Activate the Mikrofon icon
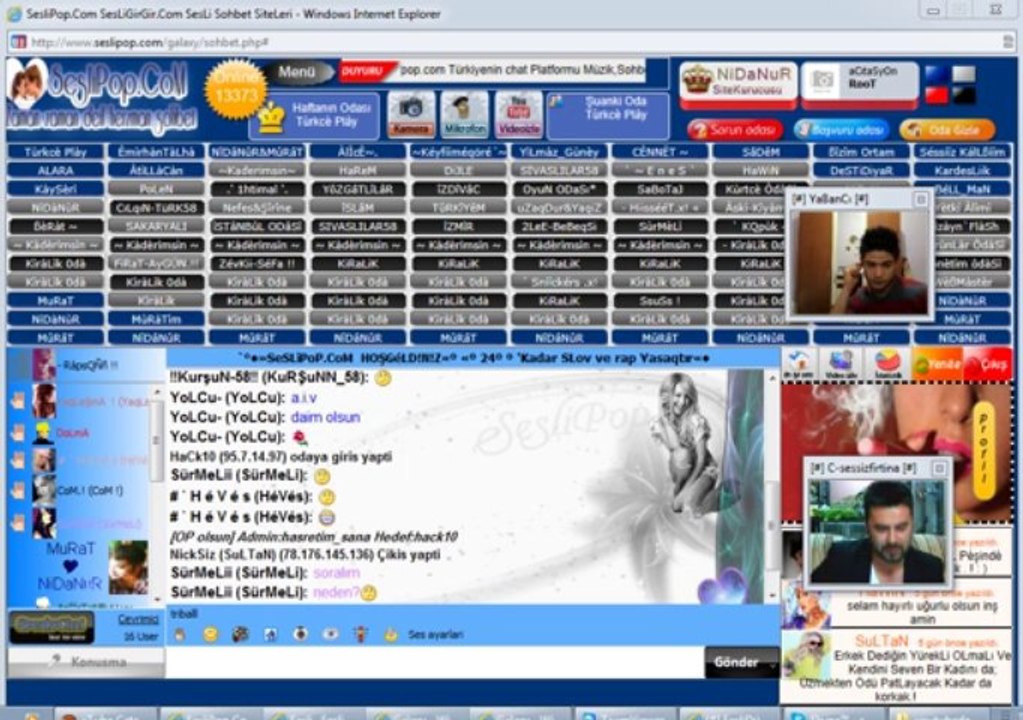Screen dimensions: 1023x720 point(464,114)
